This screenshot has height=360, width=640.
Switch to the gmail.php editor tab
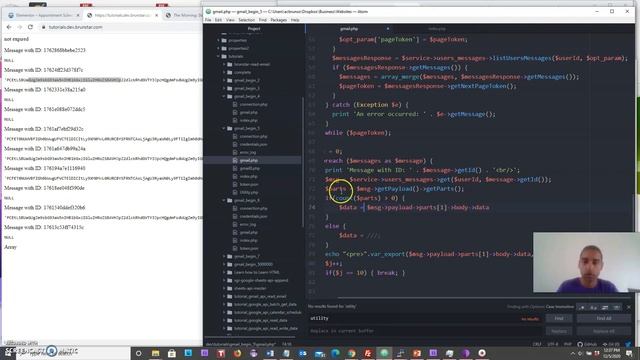coord(349,29)
